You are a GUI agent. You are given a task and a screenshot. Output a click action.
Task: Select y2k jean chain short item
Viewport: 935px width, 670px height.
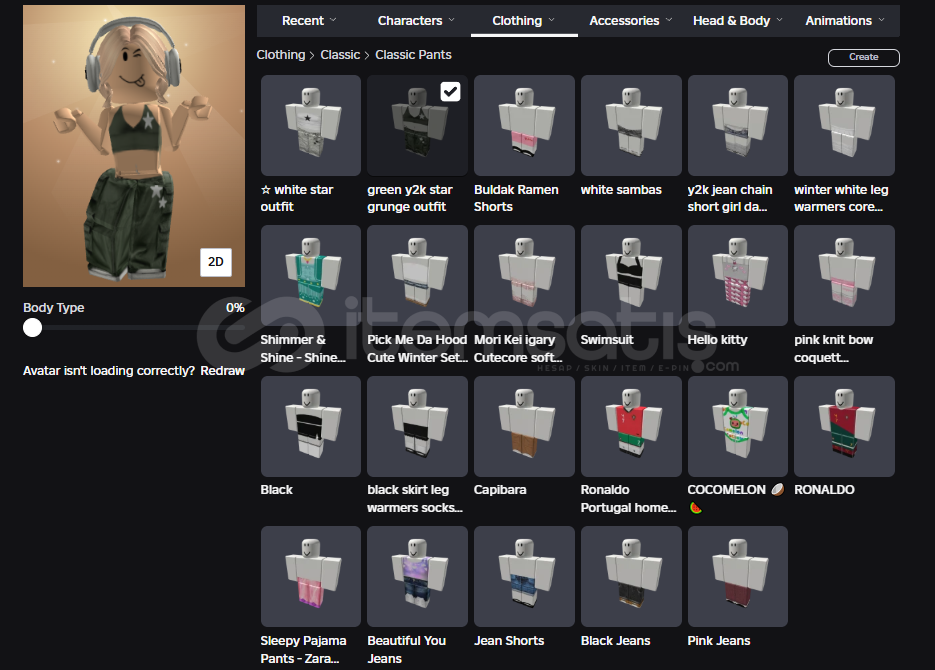[x=738, y=125]
